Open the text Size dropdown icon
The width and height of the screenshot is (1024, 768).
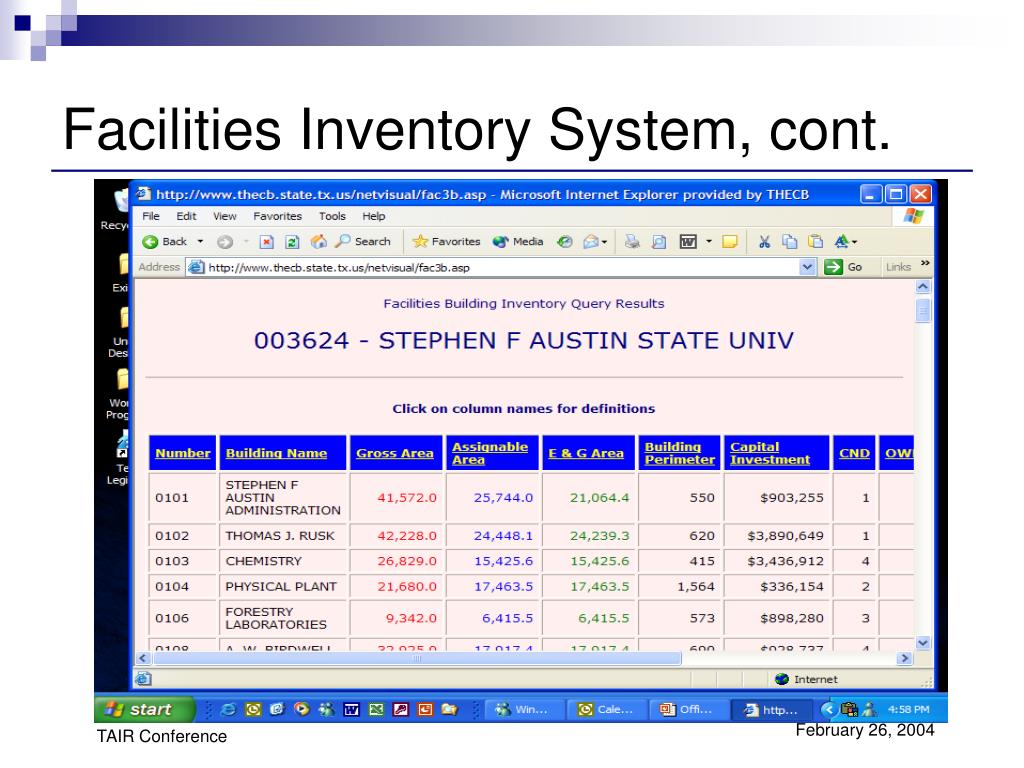845,242
